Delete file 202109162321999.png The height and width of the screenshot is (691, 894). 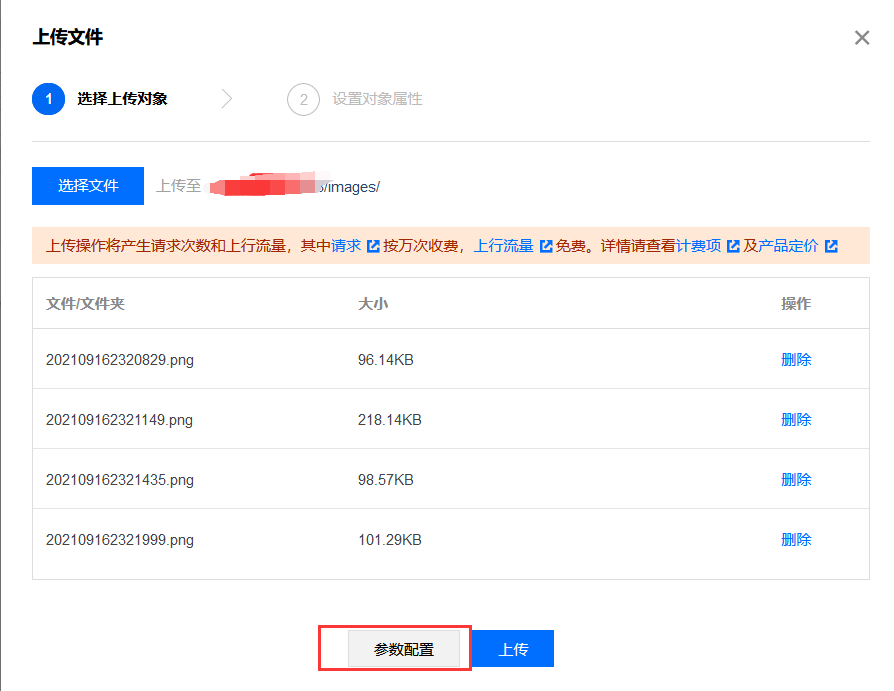(796, 539)
